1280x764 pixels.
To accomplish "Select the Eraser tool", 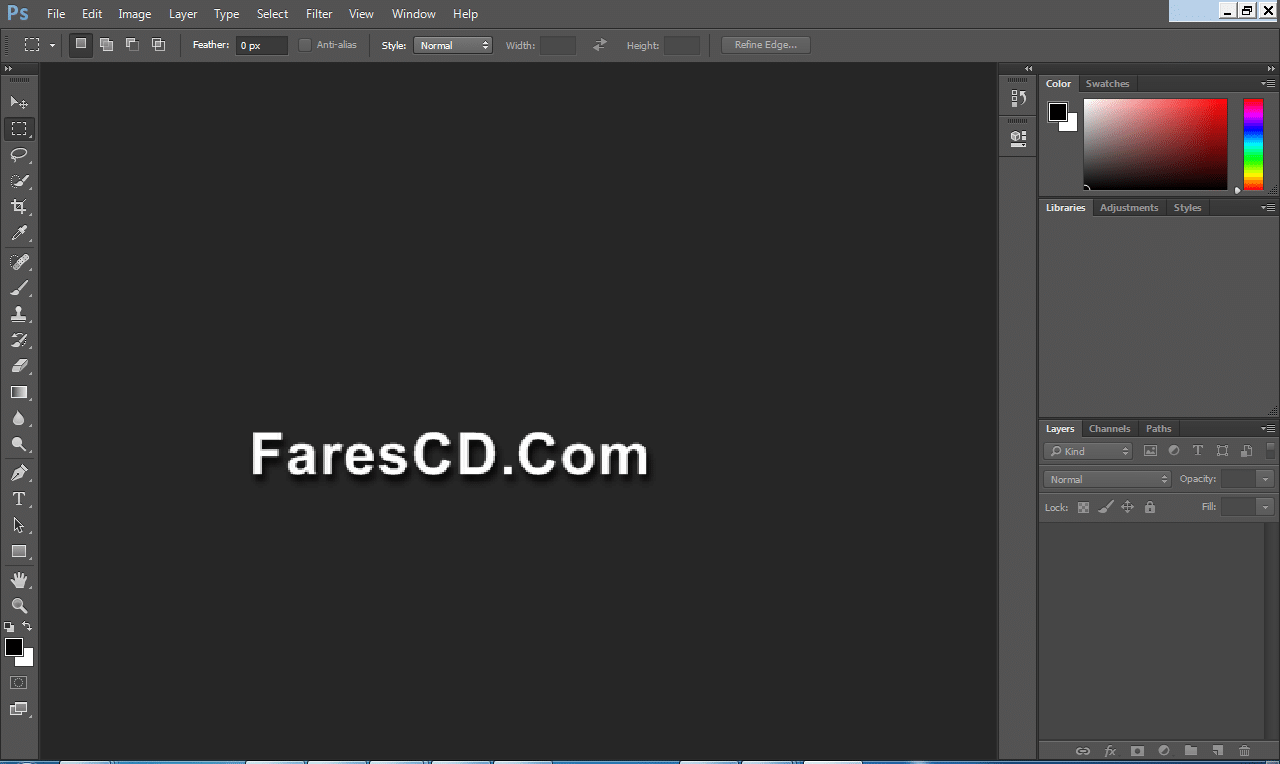I will coord(19,366).
